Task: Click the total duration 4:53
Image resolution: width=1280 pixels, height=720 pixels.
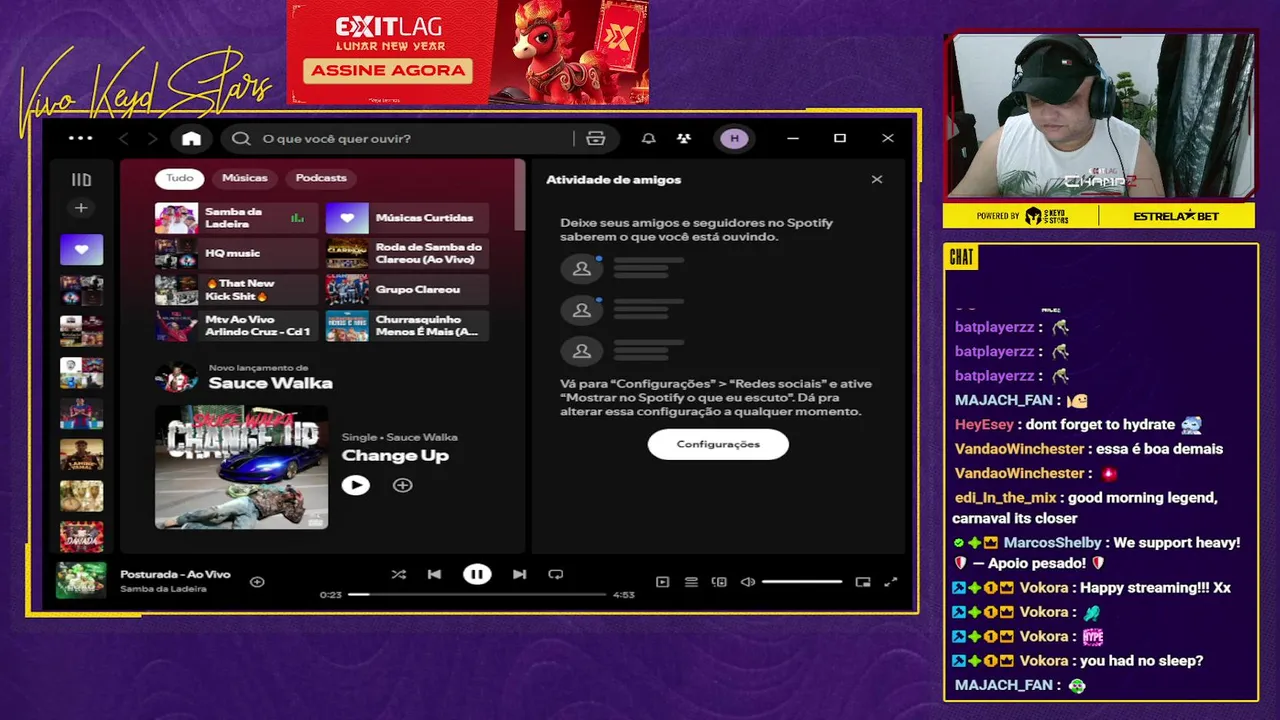Action: (624, 595)
